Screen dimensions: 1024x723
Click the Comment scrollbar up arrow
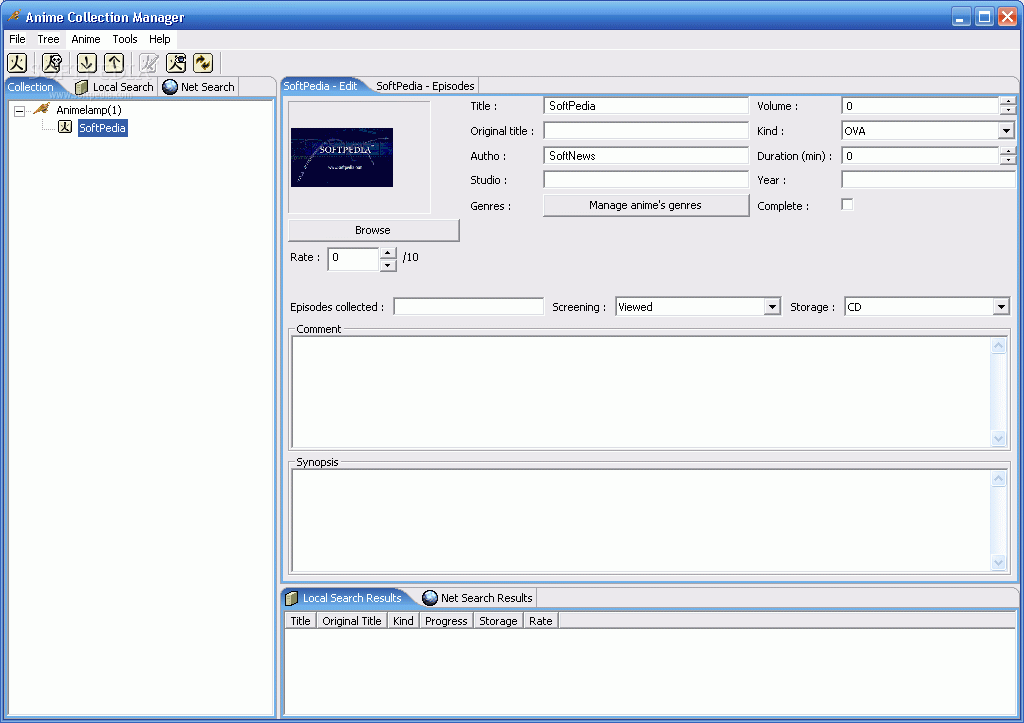[998, 345]
